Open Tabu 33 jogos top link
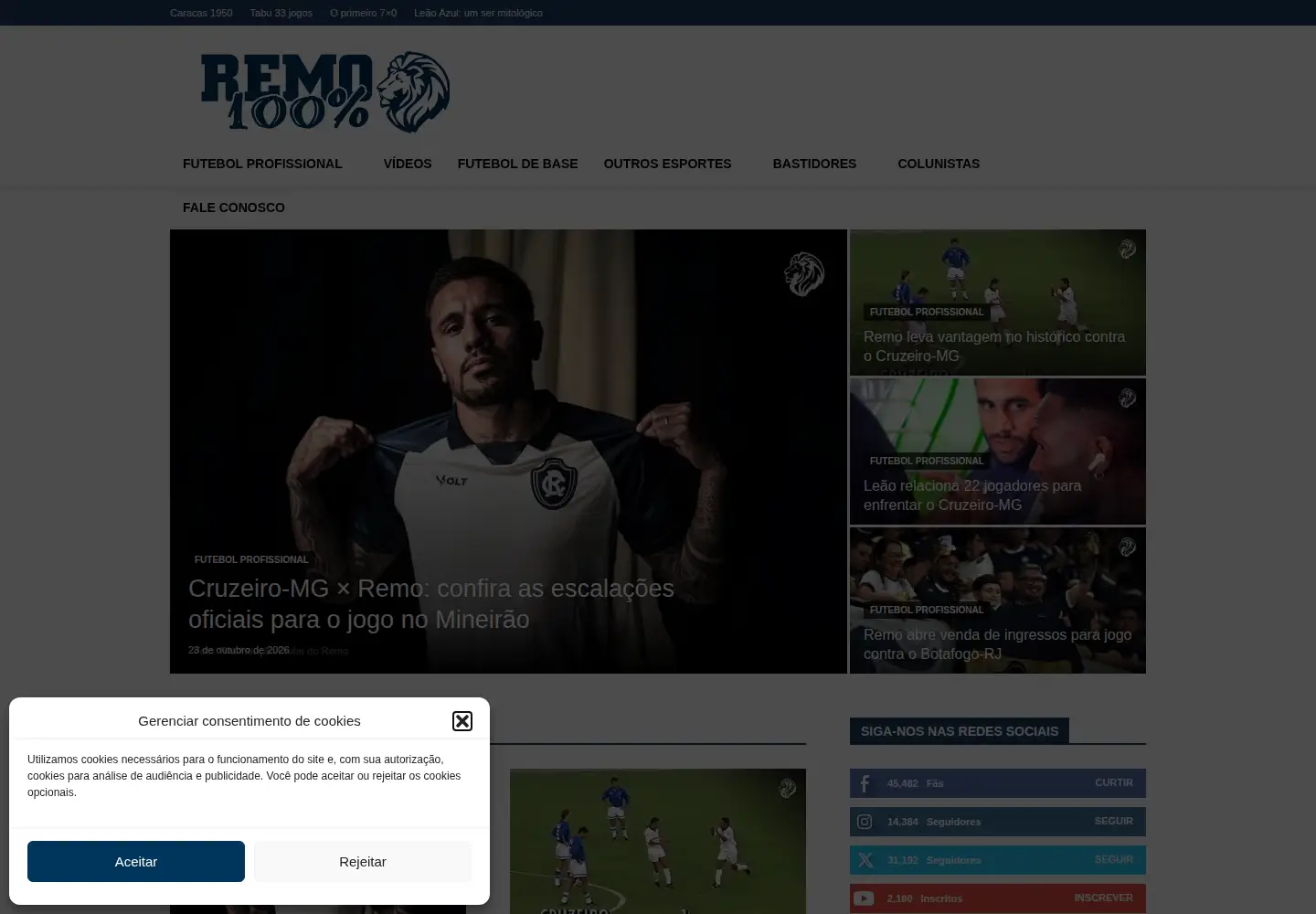Screen dimensions: 1316x914 281,13
